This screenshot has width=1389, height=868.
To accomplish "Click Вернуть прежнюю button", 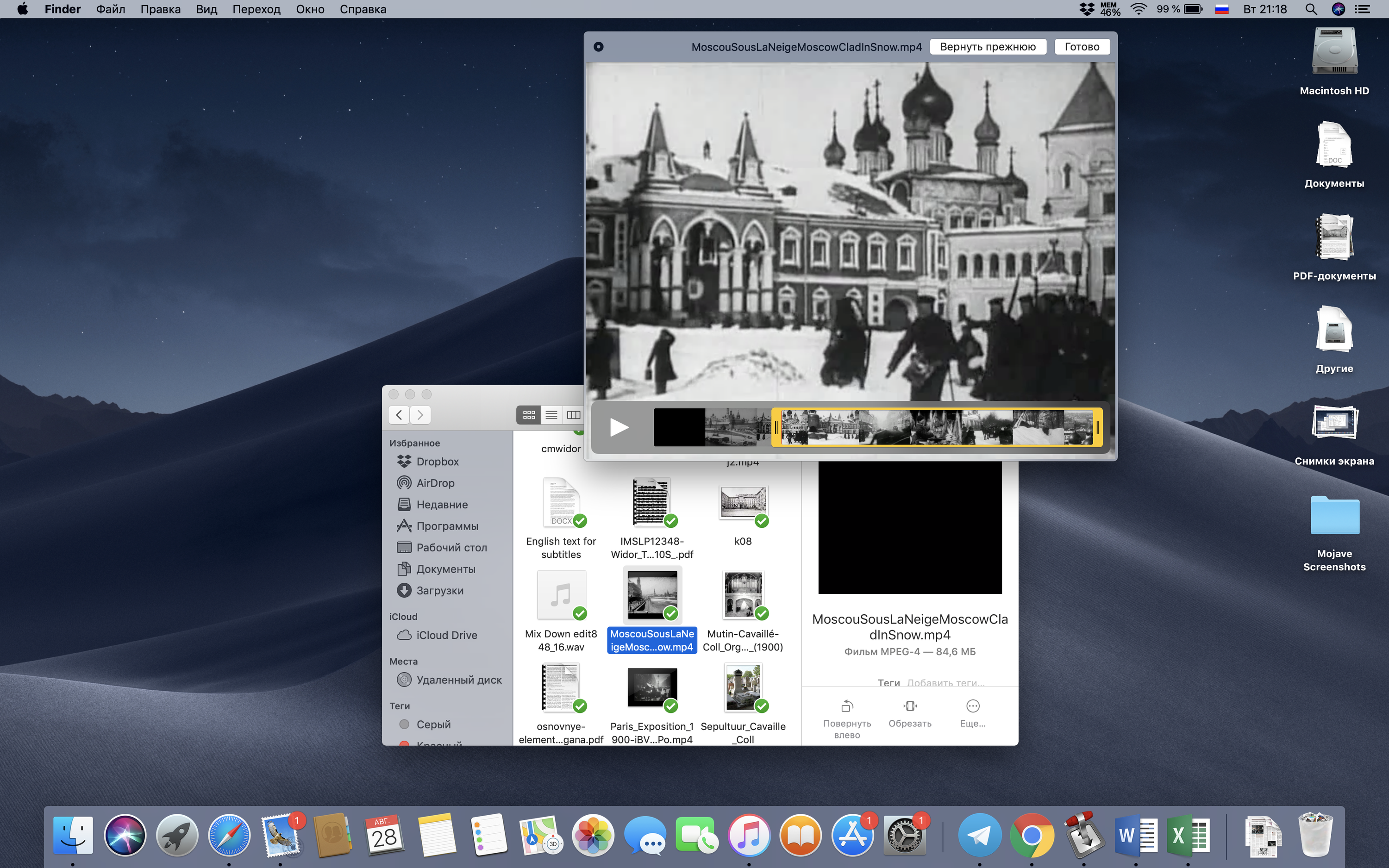I will 987,46.
